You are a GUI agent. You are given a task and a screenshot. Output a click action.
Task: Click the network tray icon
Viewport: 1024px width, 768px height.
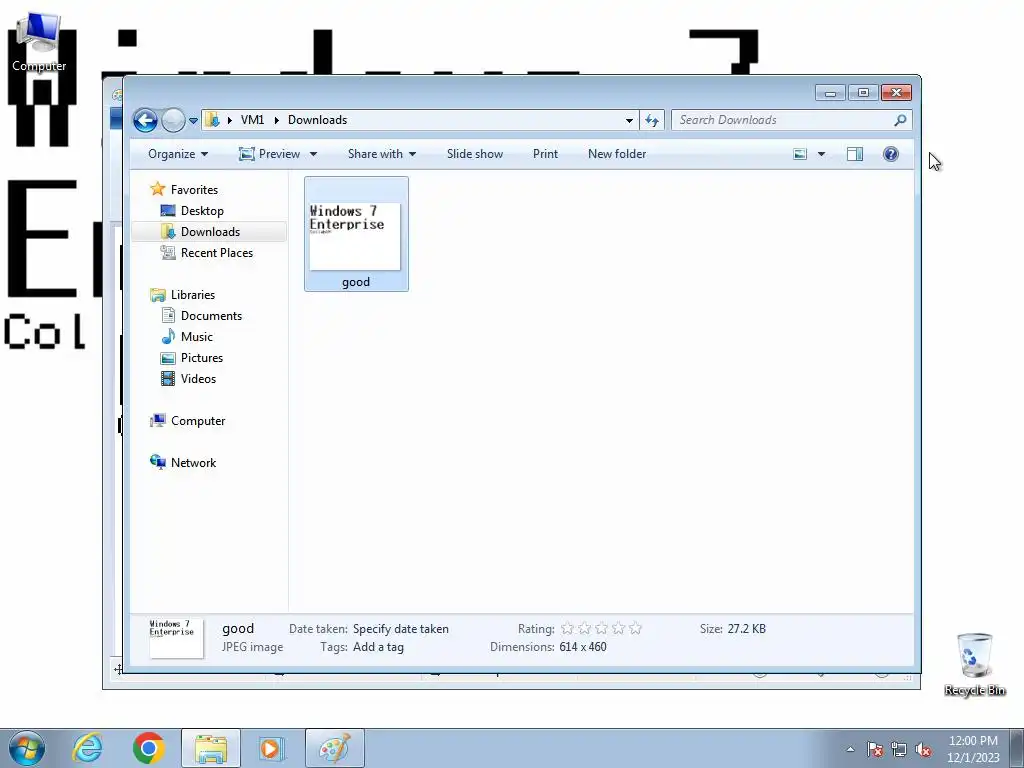point(899,749)
